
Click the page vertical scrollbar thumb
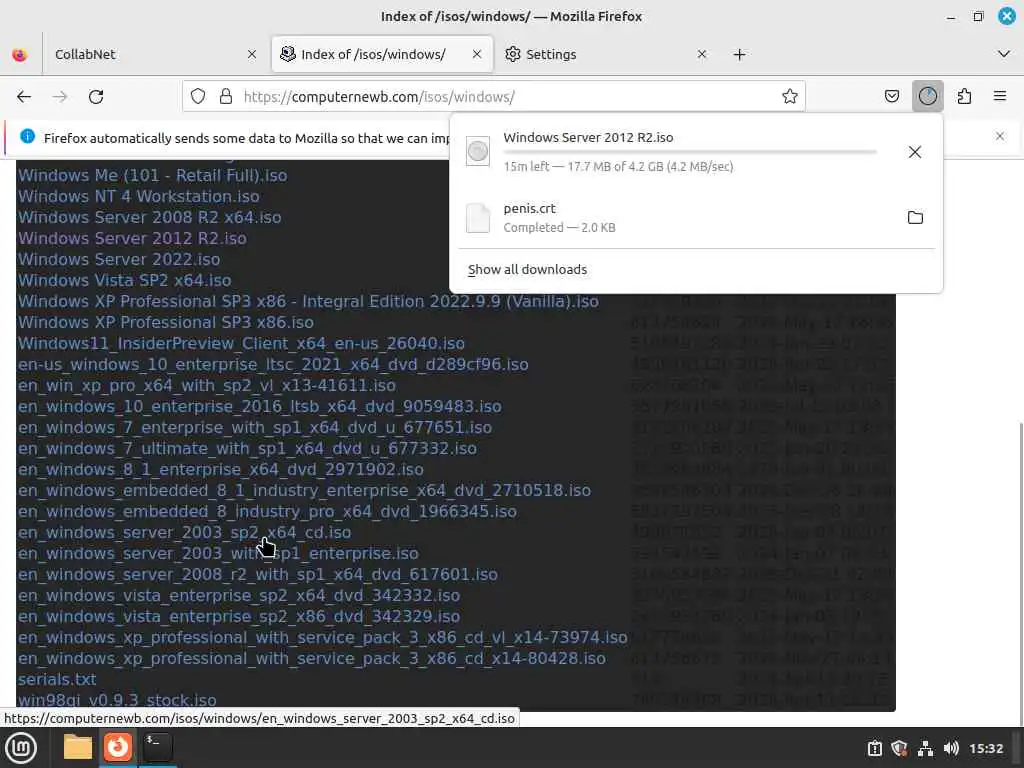coord(1019,575)
